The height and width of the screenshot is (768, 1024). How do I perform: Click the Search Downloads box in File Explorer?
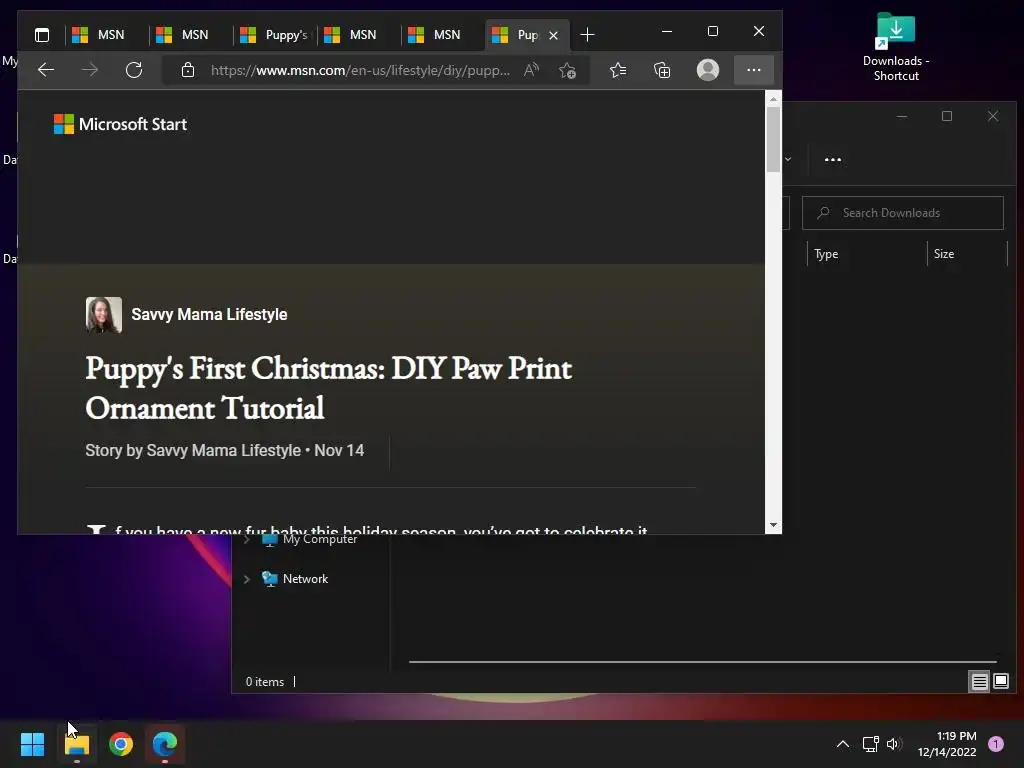(x=903, y=213)
